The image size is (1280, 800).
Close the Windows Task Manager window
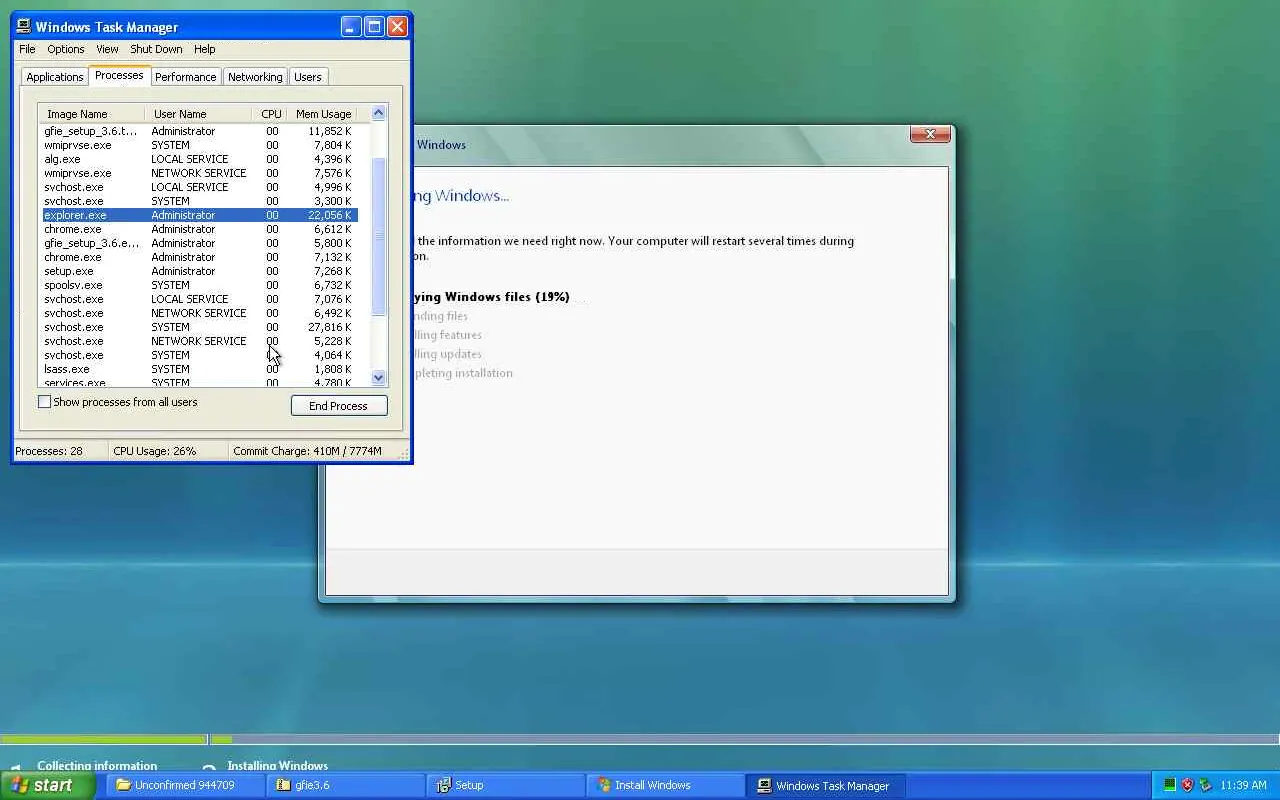click(x=397, y=27)
